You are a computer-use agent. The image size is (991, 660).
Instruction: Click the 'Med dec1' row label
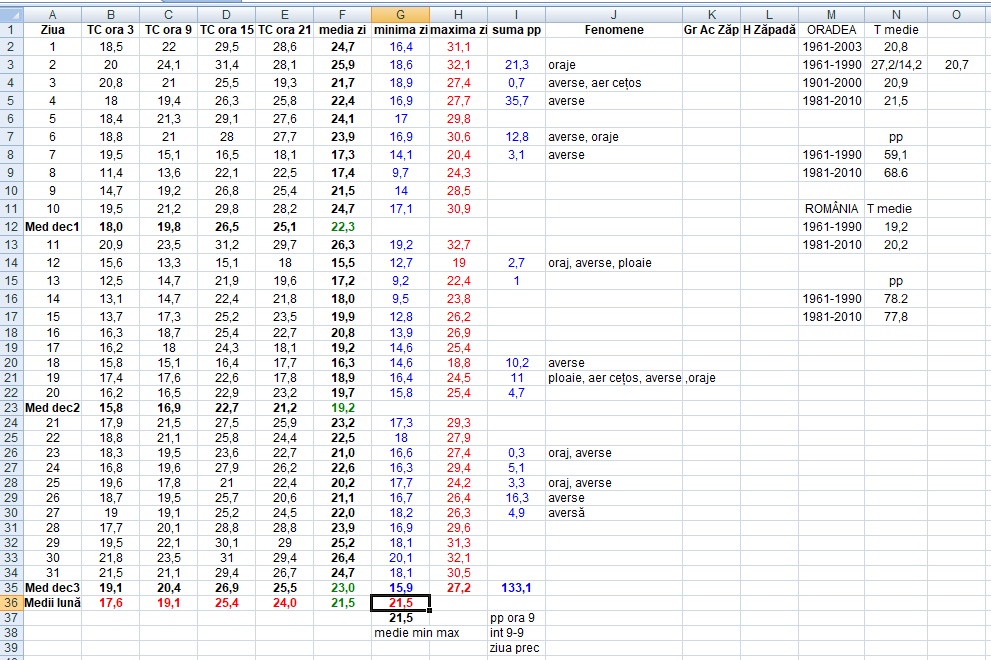point(52,227)
